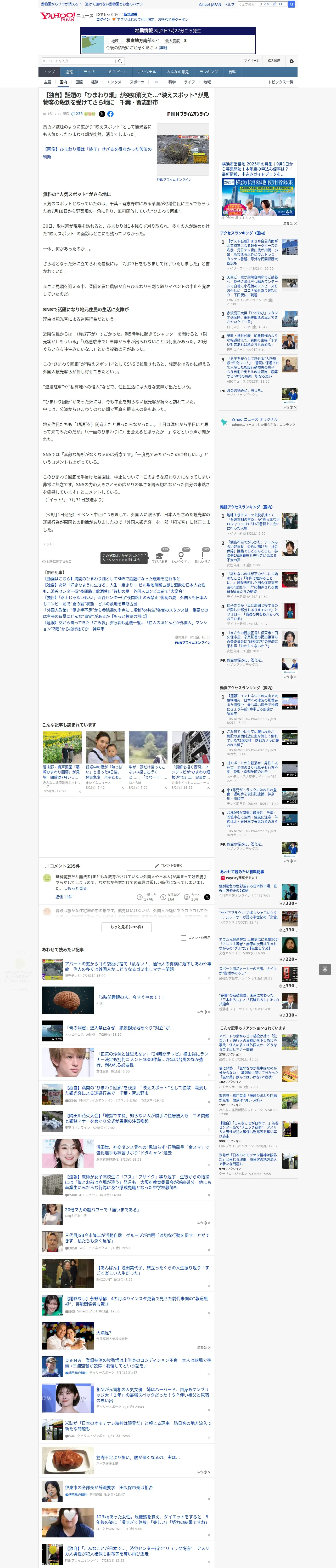Image resolution: width=336 pixels, height=1568 pixels.
Task: Click the 共感した 1746 reaction icon
Action: point(140,897)
